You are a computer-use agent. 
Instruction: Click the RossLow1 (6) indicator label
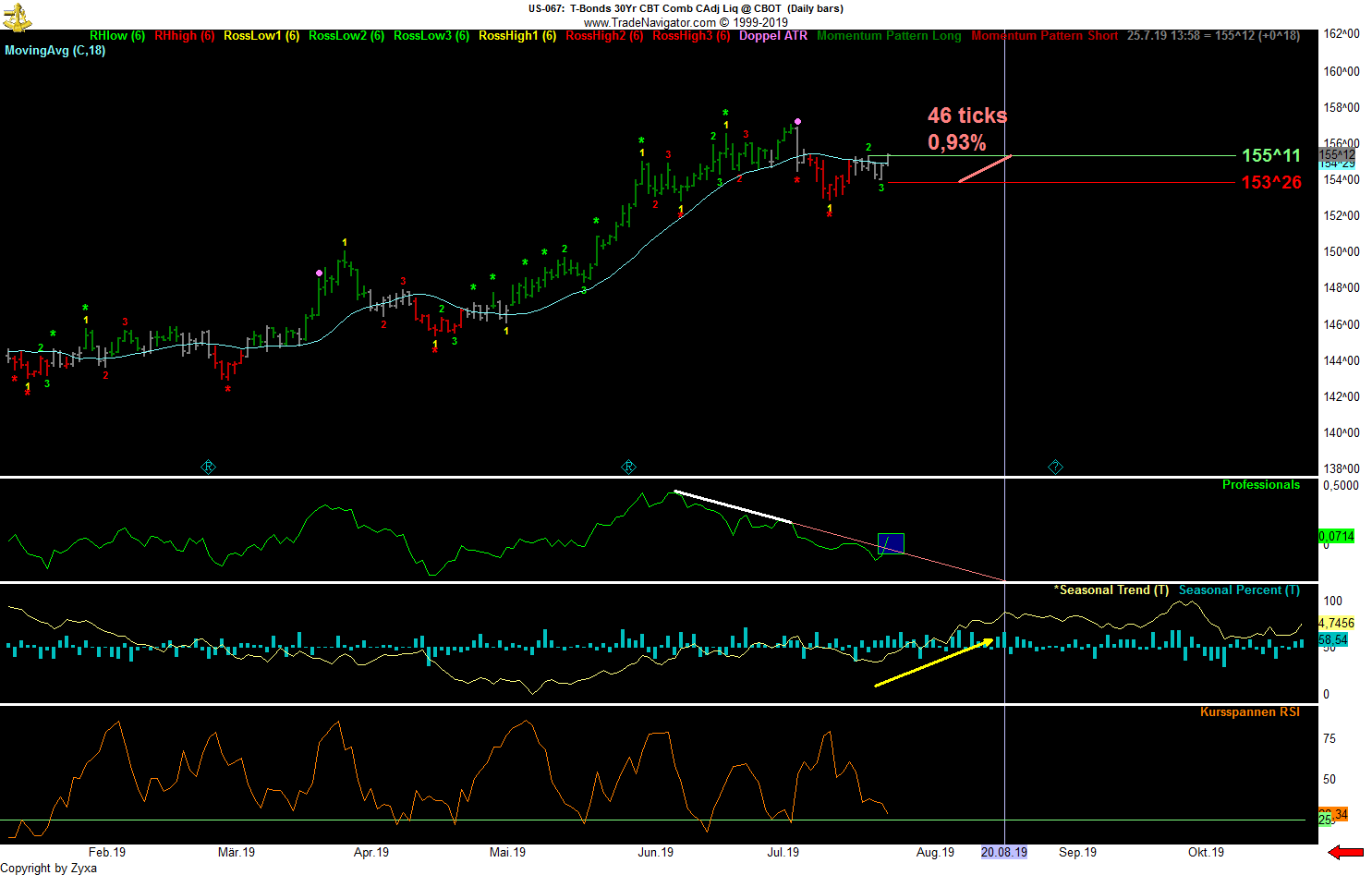click(261, 36)
